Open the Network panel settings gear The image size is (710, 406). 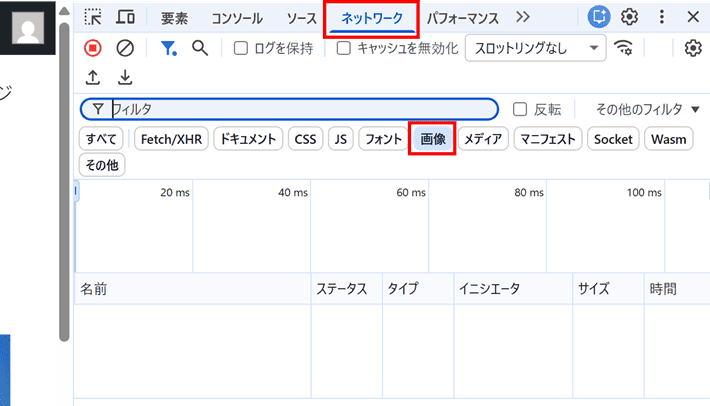pyautogui.click(x=693, y=48)
